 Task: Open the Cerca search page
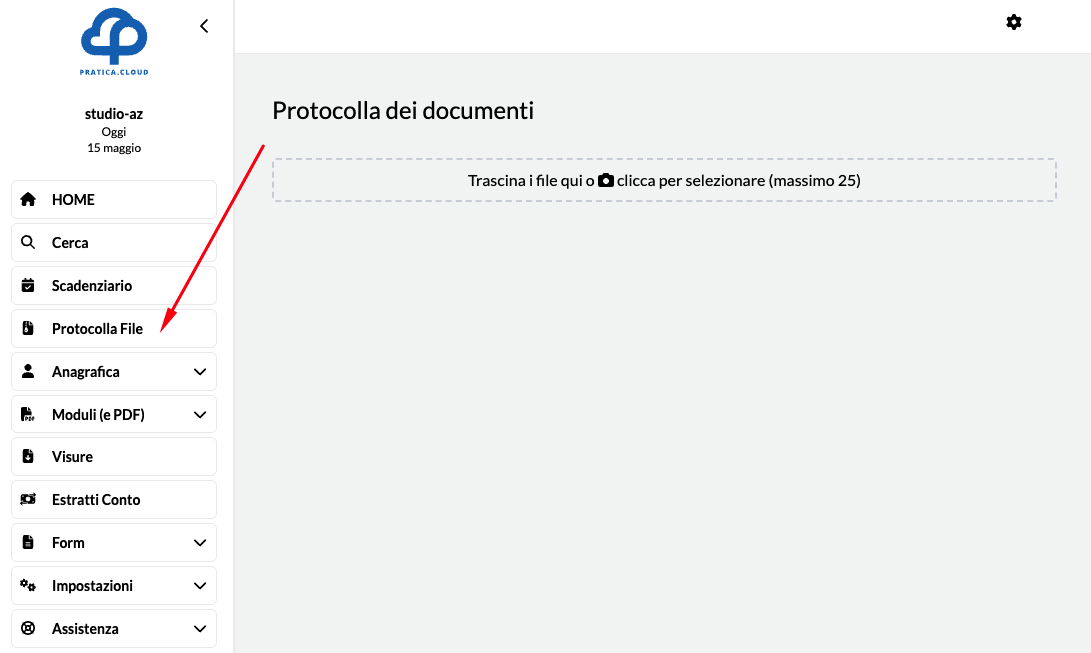(70, 243)
